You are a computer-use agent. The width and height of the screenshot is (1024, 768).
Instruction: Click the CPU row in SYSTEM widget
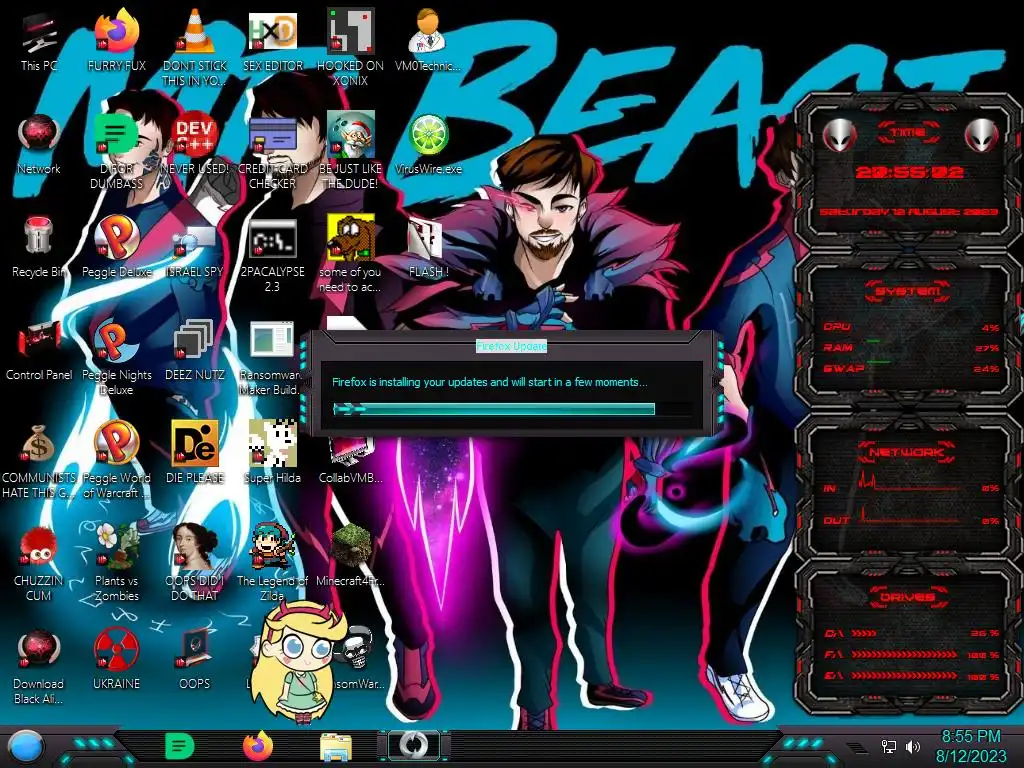(910, 327)
